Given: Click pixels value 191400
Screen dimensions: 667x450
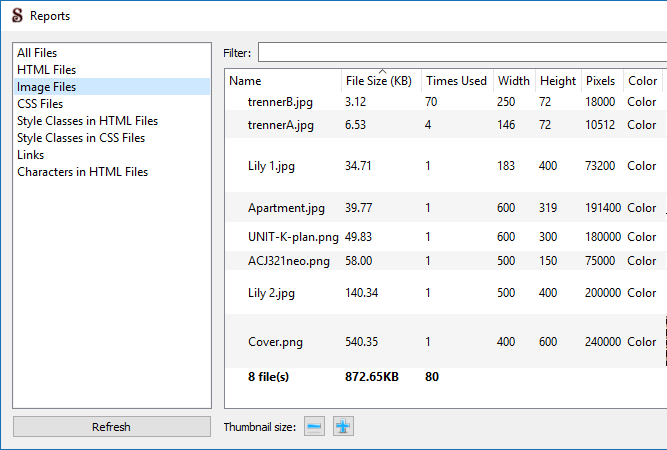Looking at the screenshot, I should 603,208.
